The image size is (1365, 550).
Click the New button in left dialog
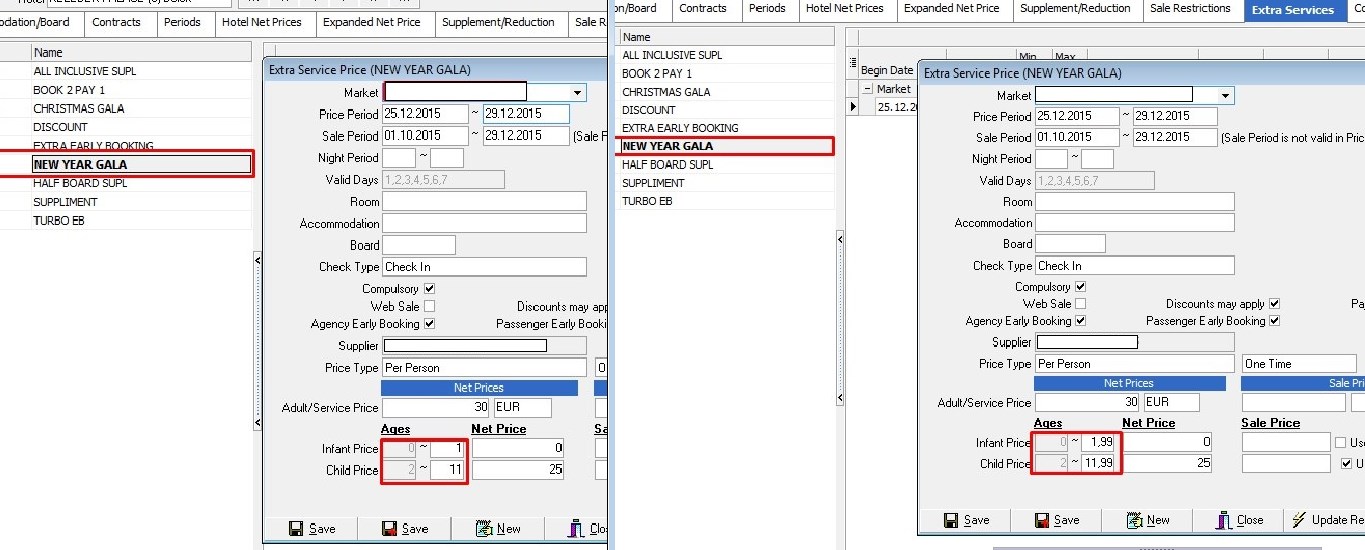498,529
